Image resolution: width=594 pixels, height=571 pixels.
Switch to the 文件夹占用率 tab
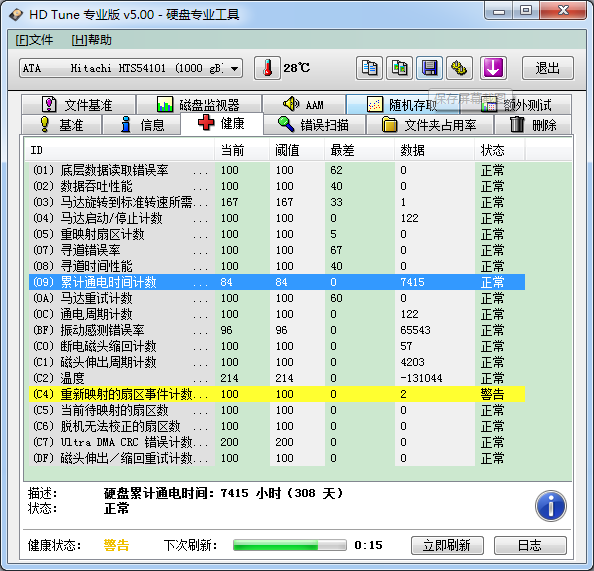pos(430,125)
